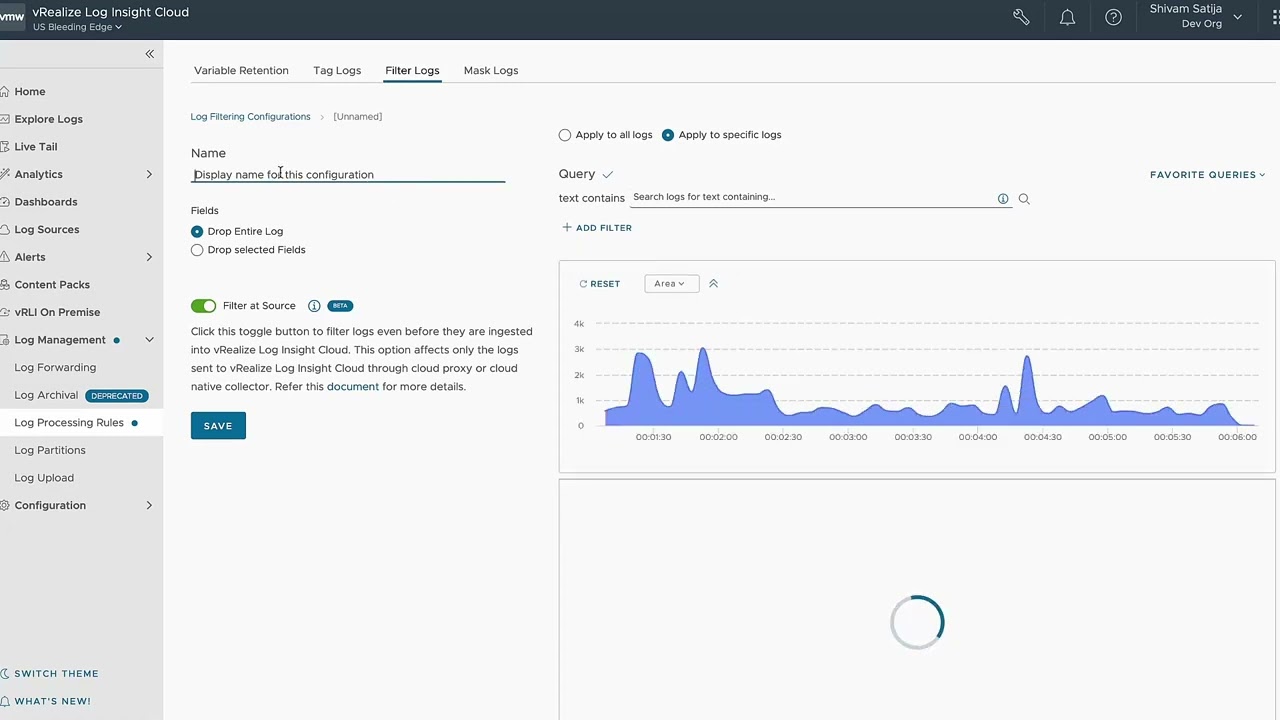Screen dimensions: 1280x720
Task: Click the What's New icon
Action: [x=5, y=701]
